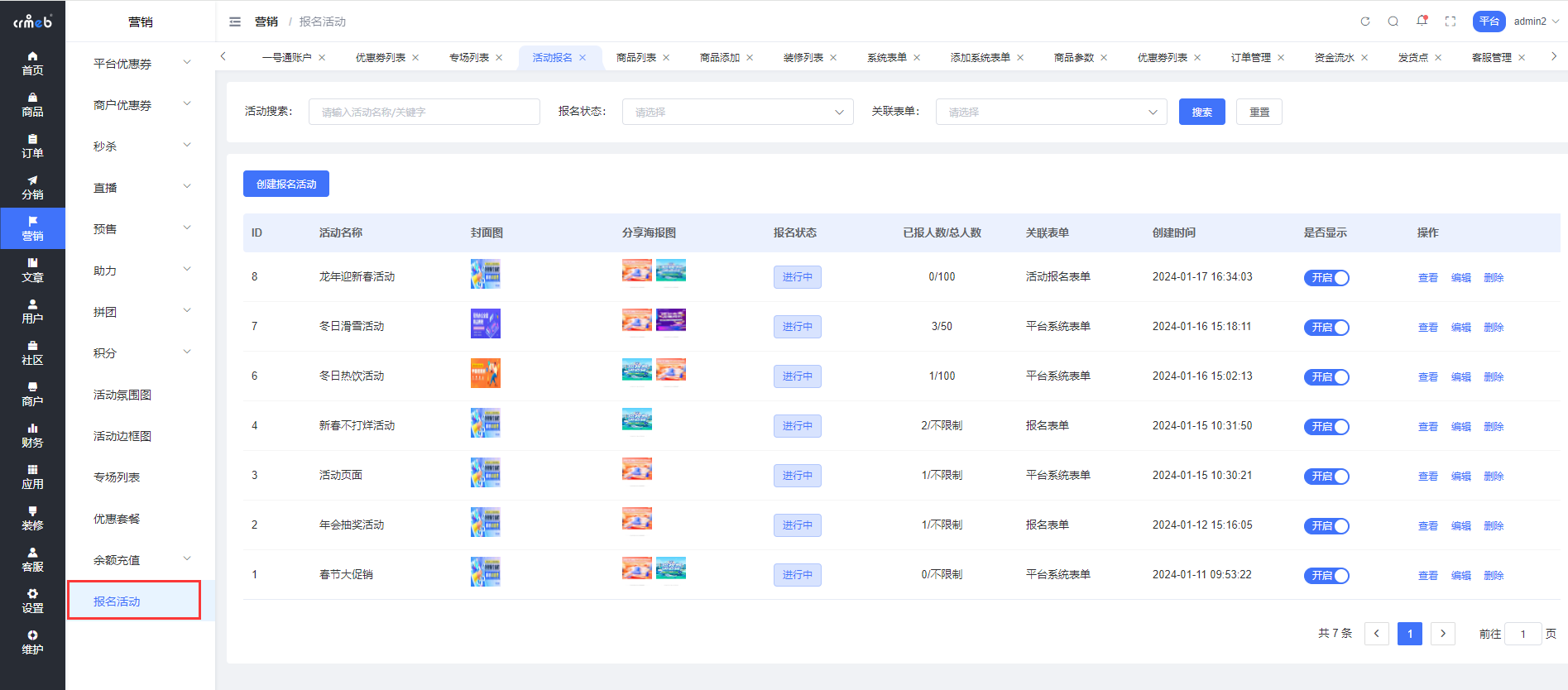Toggle display switch for 冬日热饮活动
This screenshot has height=690, width=1568.
tap(1326, 377)
